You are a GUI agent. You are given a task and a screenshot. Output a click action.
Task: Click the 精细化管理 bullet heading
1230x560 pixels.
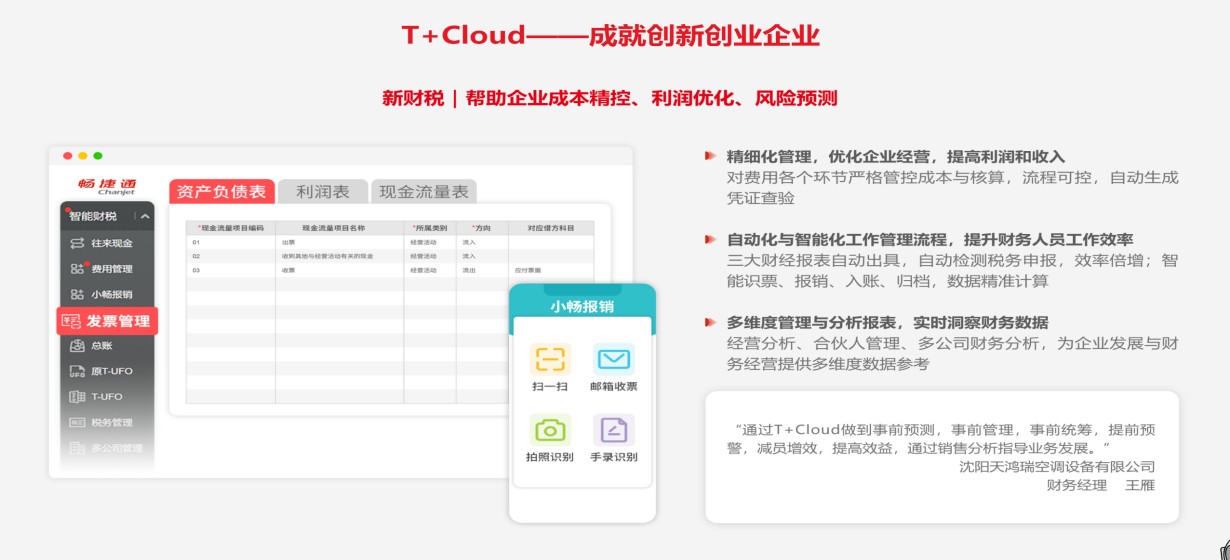[896, 157]
